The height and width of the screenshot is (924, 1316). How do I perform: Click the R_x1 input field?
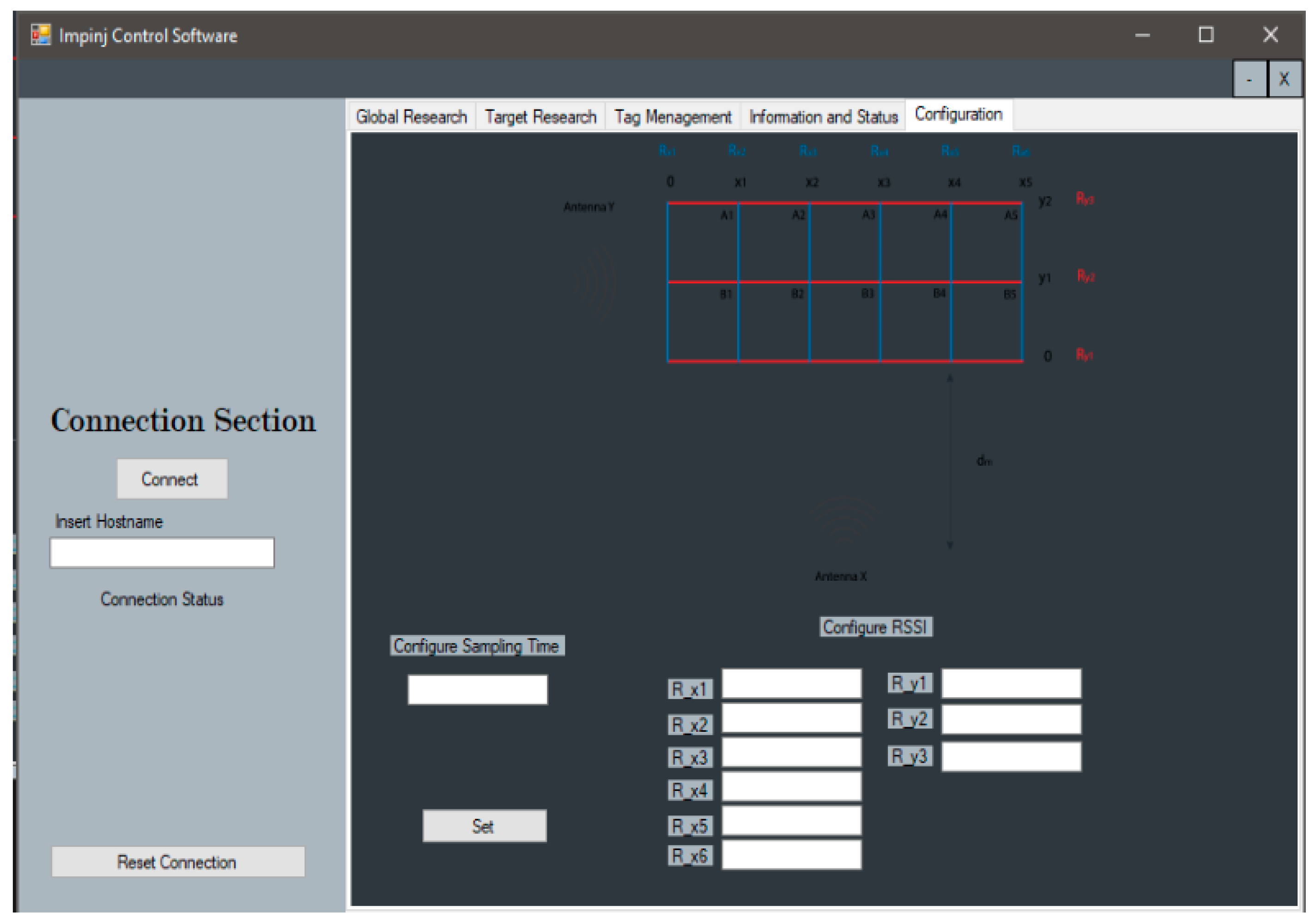click(792, 683)
